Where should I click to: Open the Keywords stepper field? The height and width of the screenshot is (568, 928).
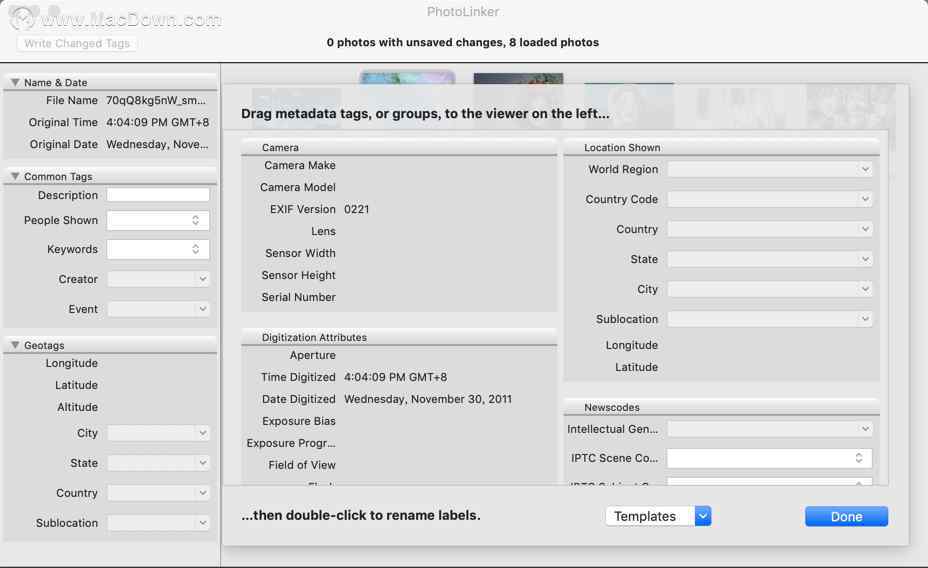(x=158, y=249)
